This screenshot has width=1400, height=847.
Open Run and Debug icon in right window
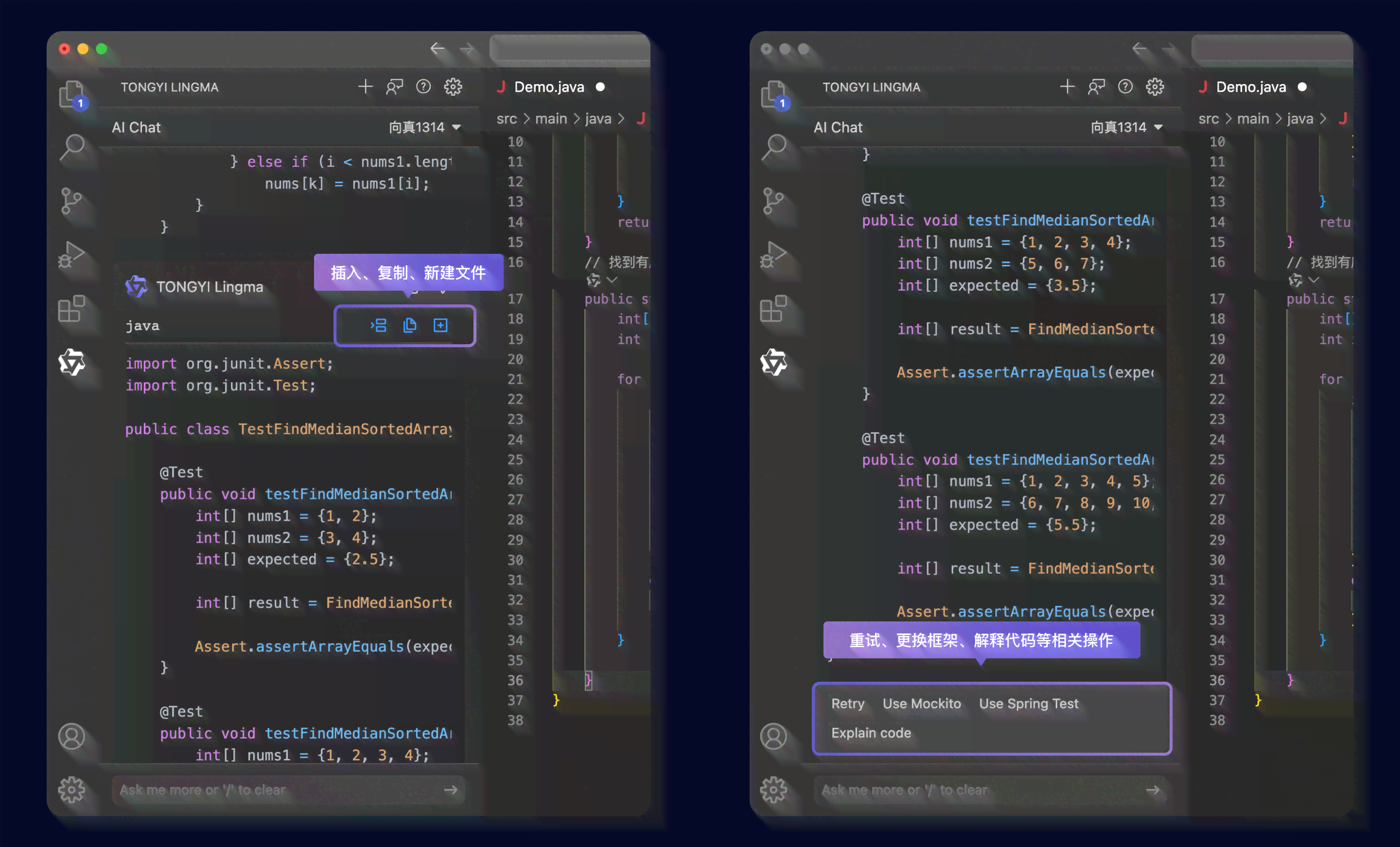click(x=773, y=255)
